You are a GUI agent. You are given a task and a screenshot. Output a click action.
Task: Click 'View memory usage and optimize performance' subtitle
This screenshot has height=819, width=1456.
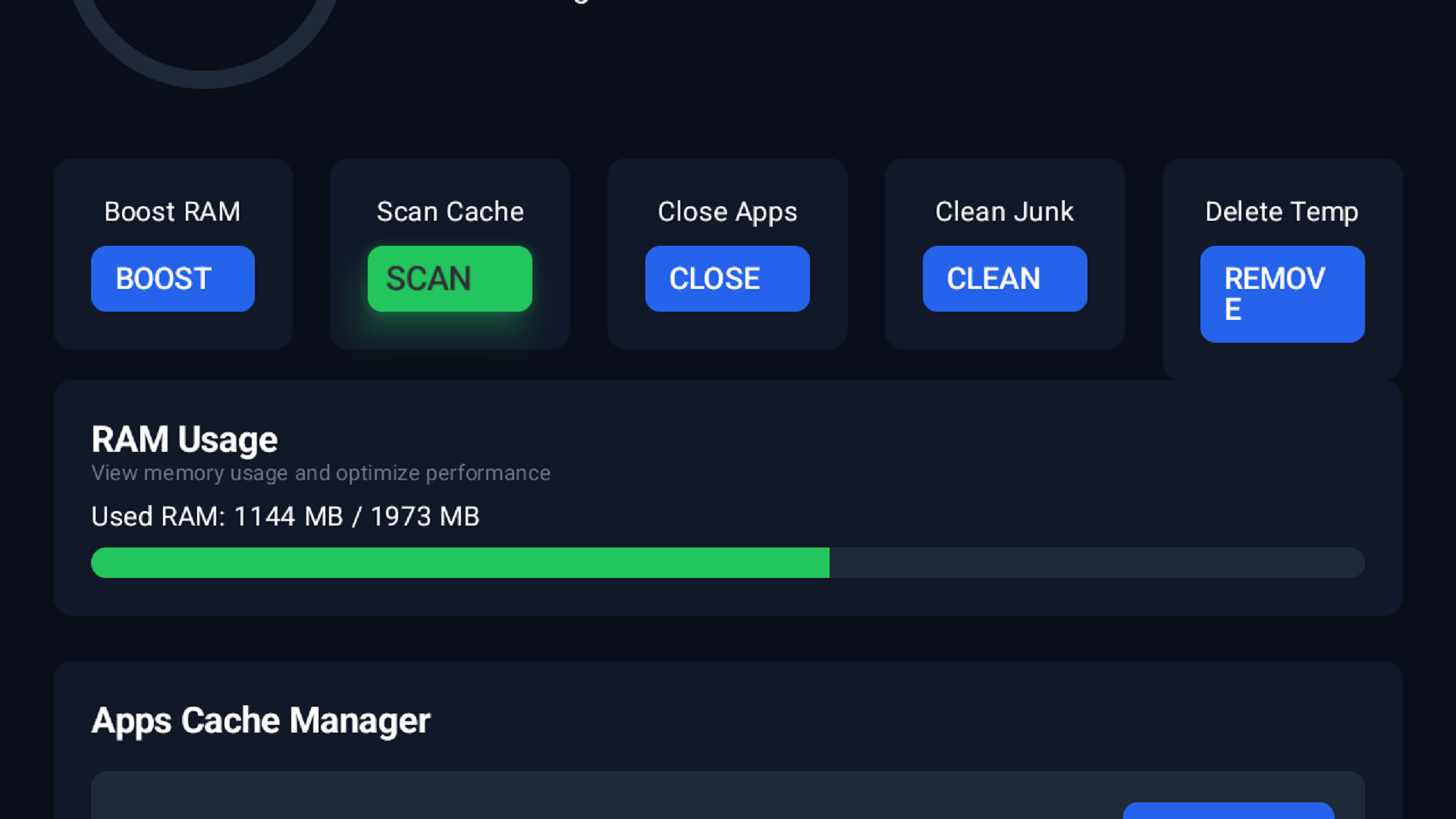click(x=321, y=473)
